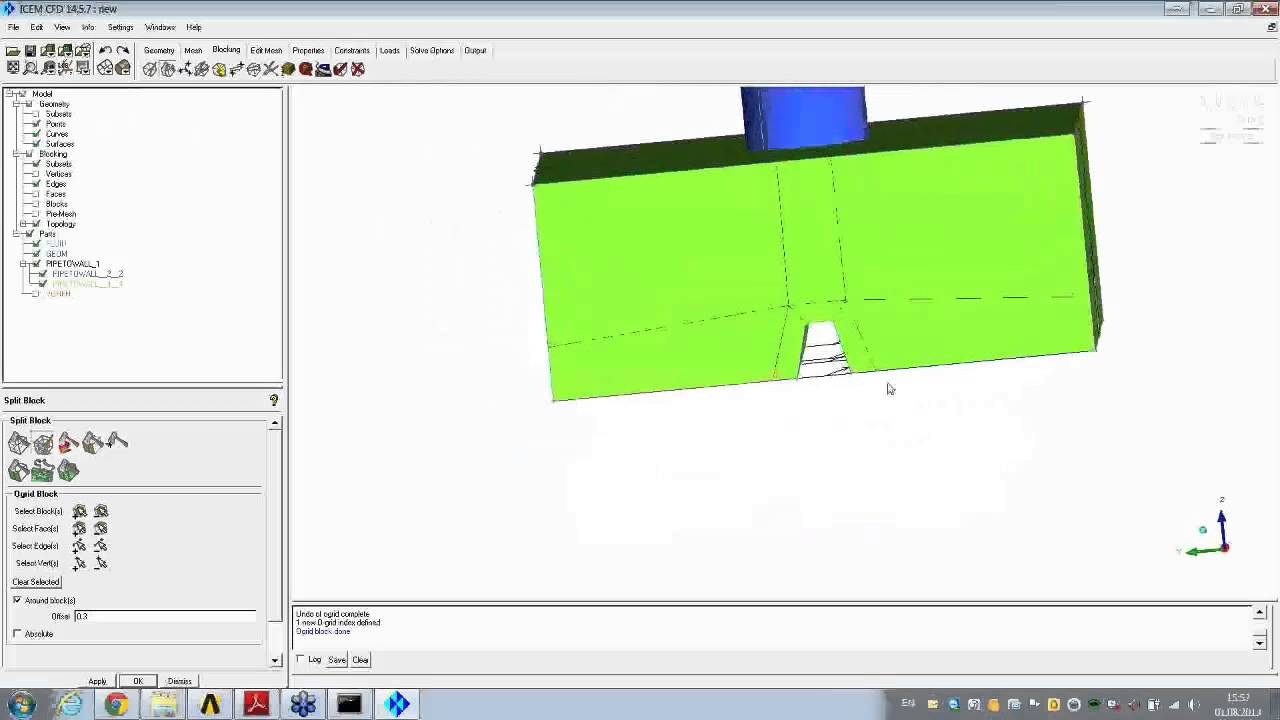The image size is (1280, 720).
Task: Click the Split Block help question icon
Action: point(274,400)
